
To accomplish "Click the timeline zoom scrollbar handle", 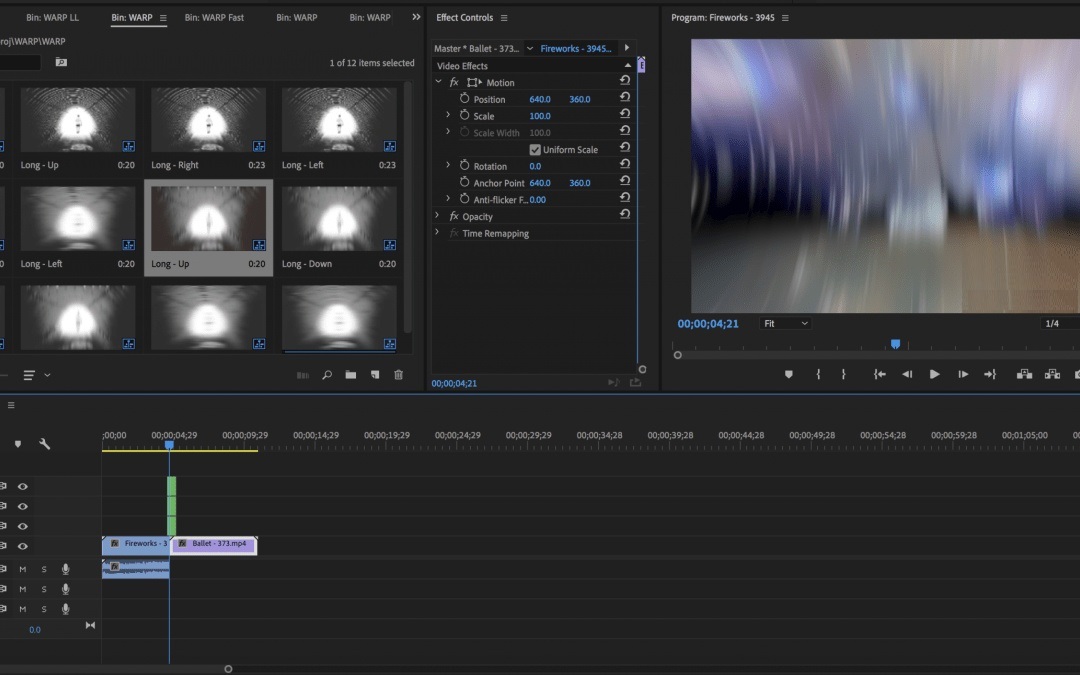I will [228, 669].
